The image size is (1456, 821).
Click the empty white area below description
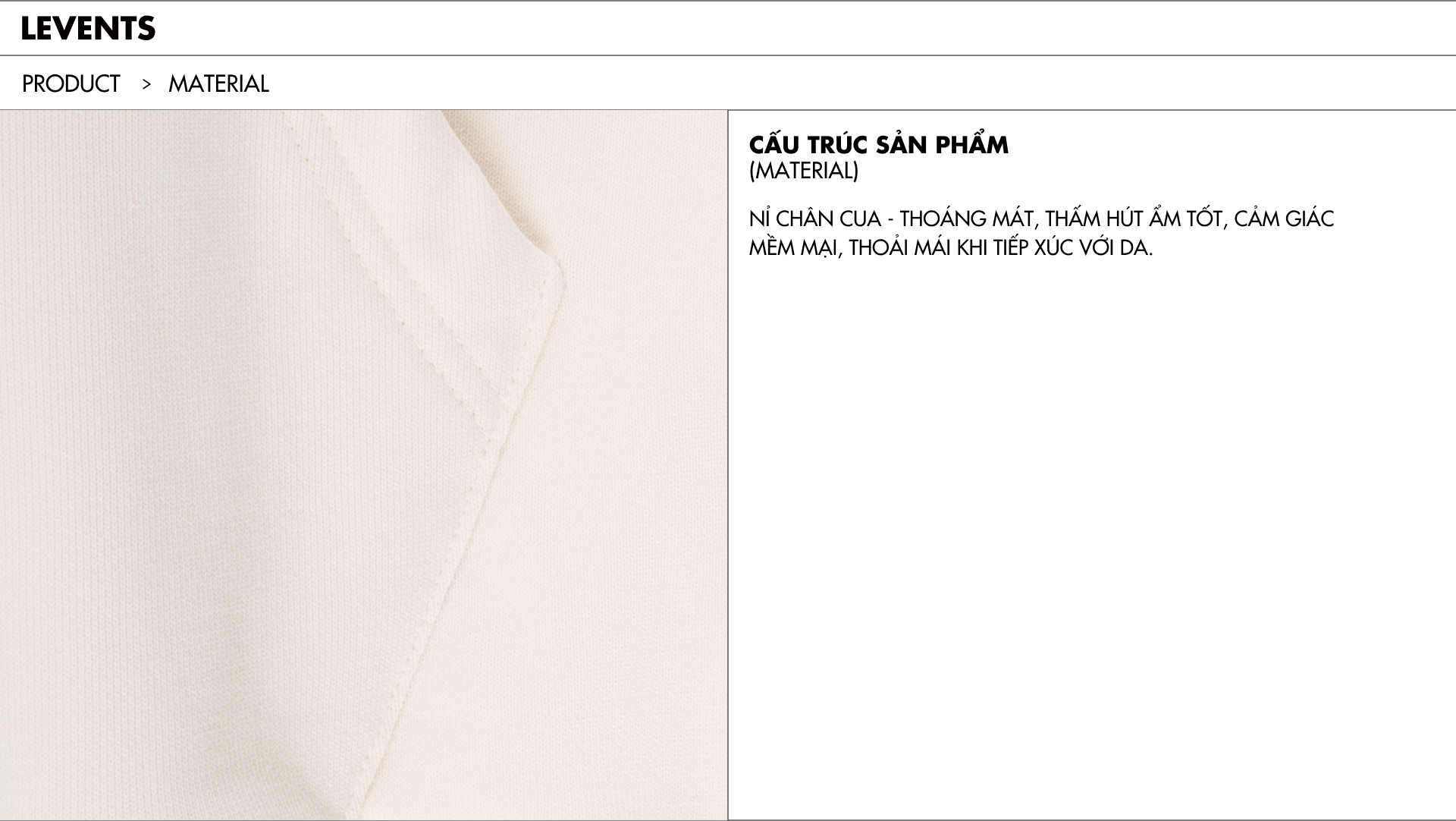click(x=1092, y=531)
